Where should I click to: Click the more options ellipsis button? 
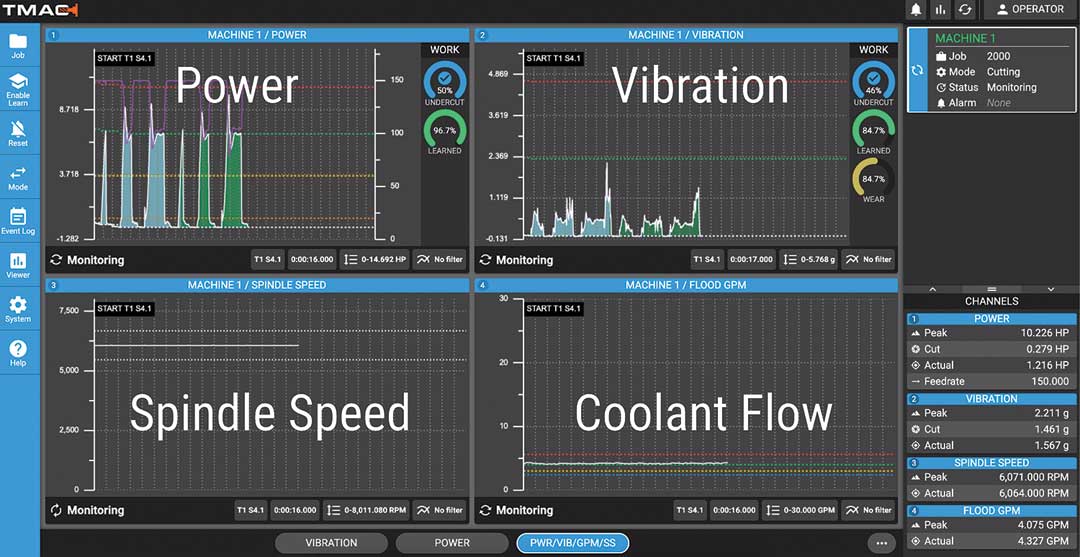(x=880, y=543)
